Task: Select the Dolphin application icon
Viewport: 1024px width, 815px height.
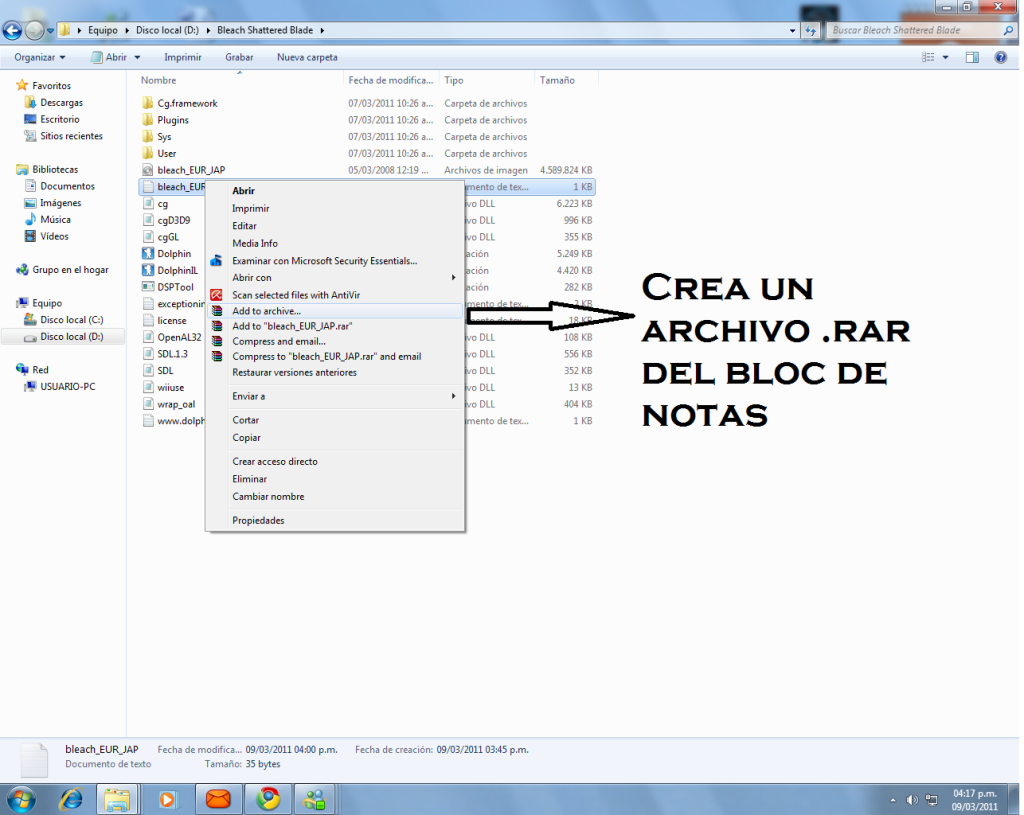Action: coord(148,253)
